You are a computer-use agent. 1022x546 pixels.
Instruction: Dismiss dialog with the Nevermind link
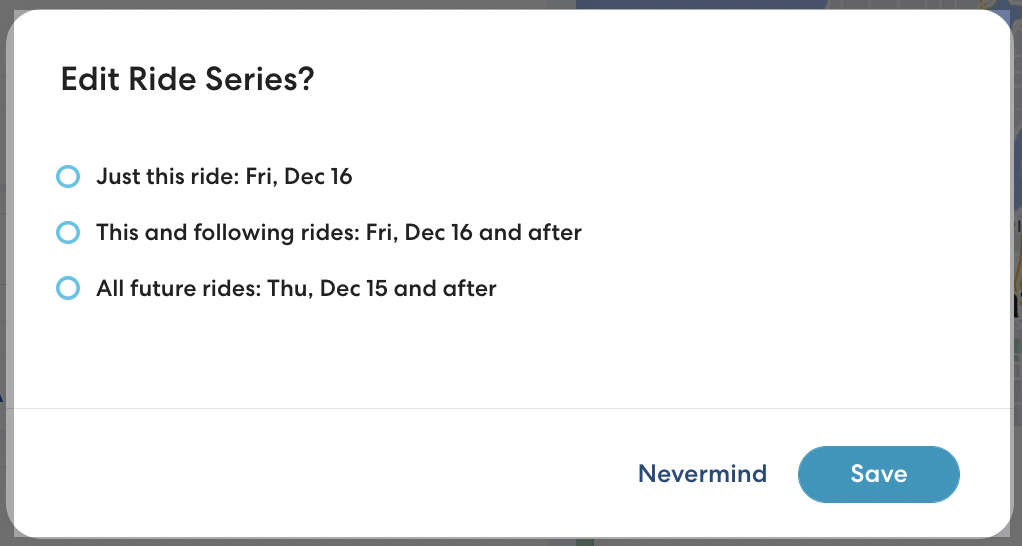[702, 474]
